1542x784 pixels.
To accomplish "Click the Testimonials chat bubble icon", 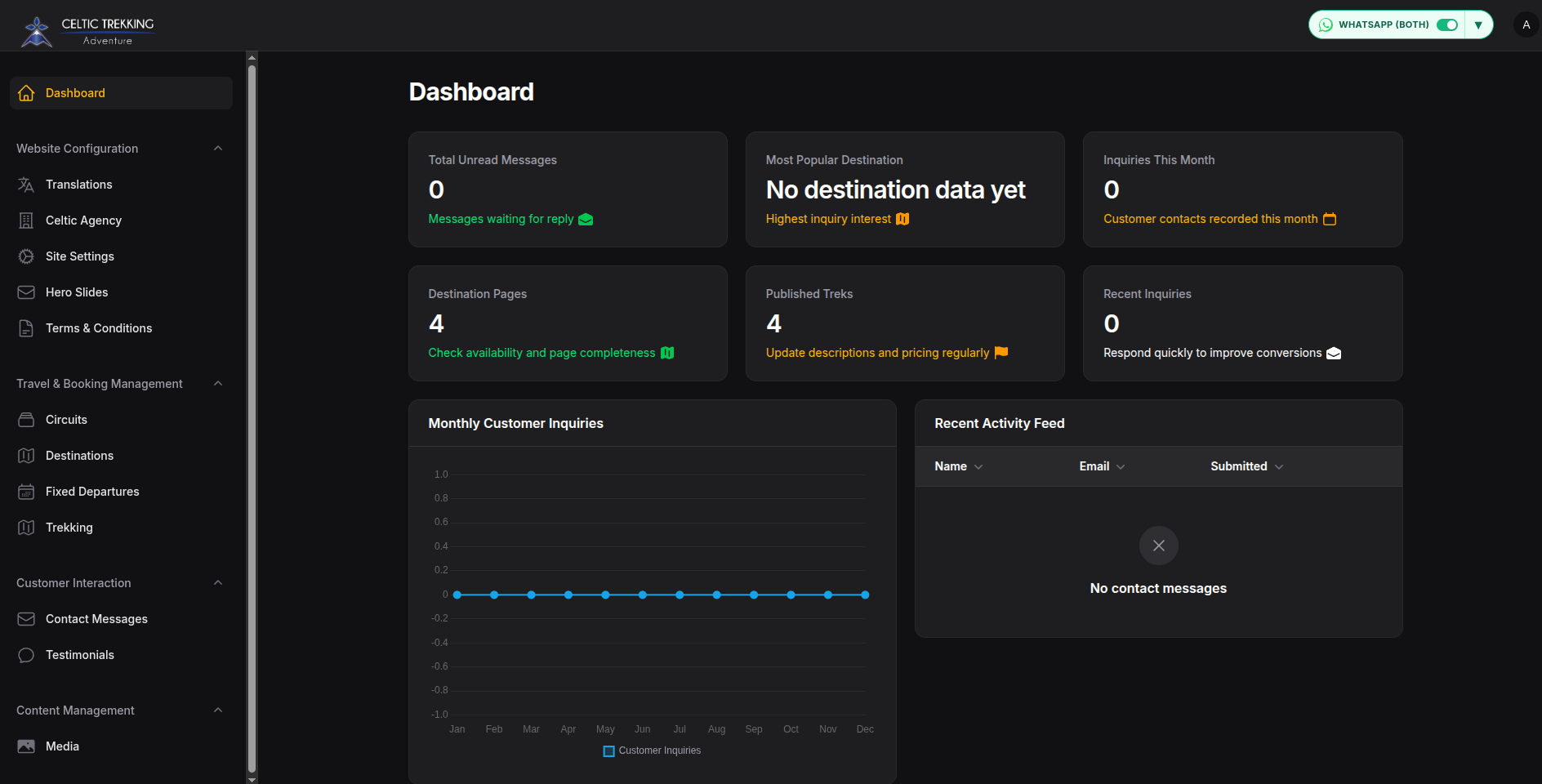I will [x=26, y=655].
